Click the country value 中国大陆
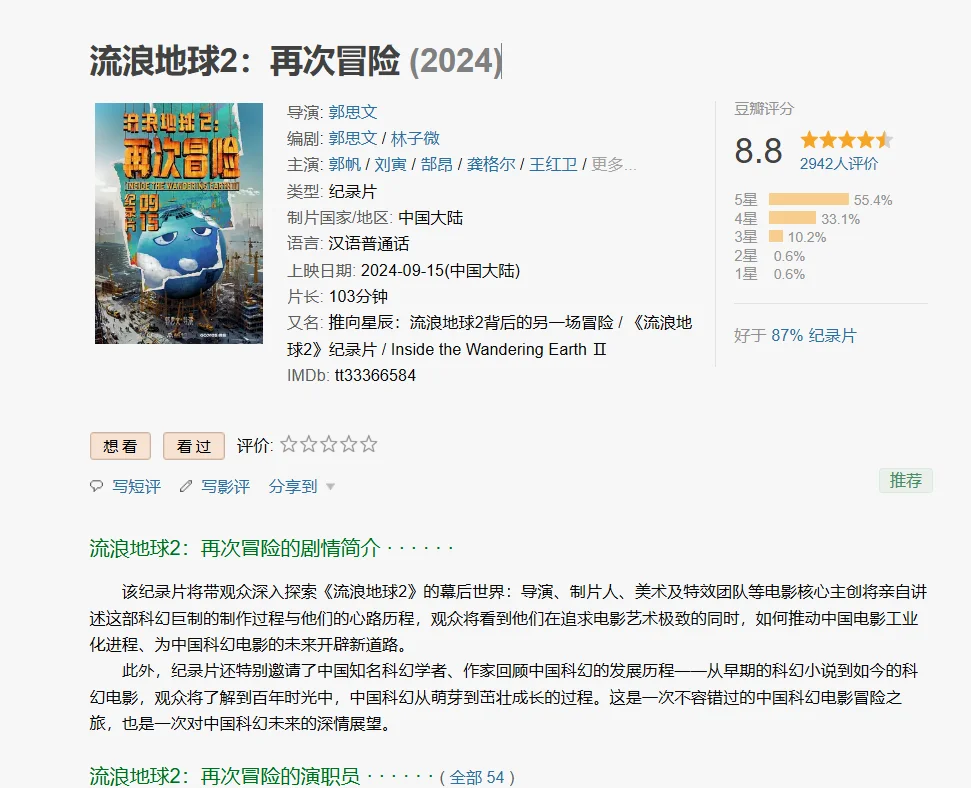The width and height of the screenshot is (971, 788). pyautogui.click(x=431, y=217)
